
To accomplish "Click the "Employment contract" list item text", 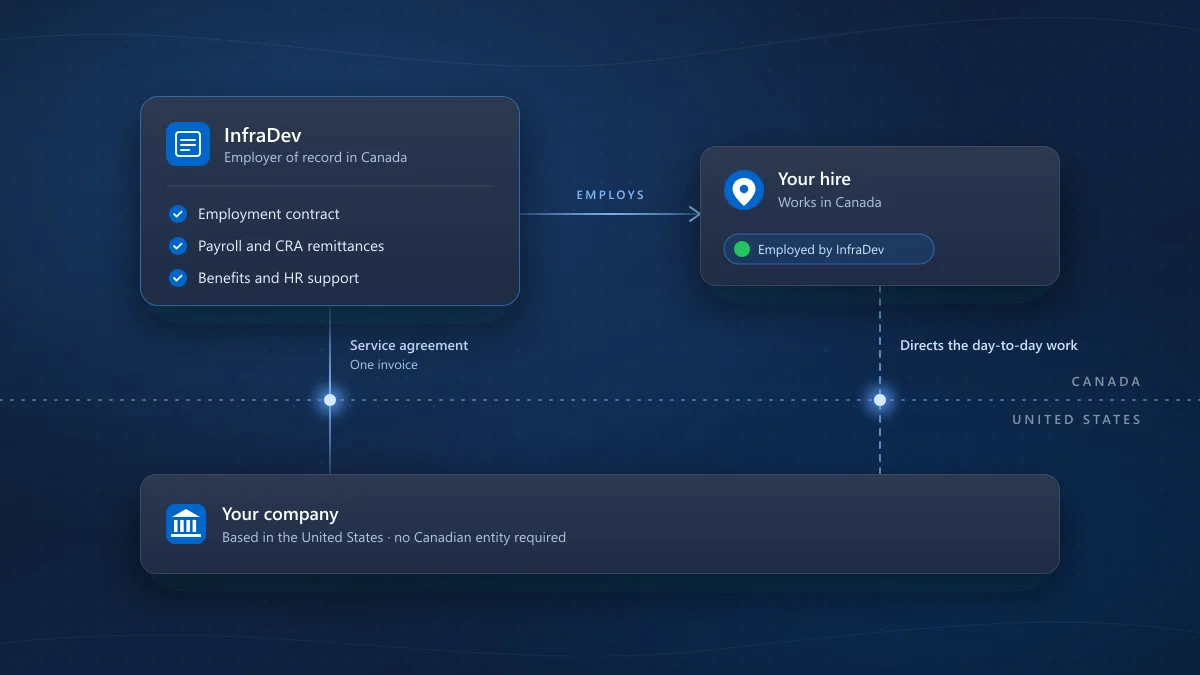I will (269, 214).
